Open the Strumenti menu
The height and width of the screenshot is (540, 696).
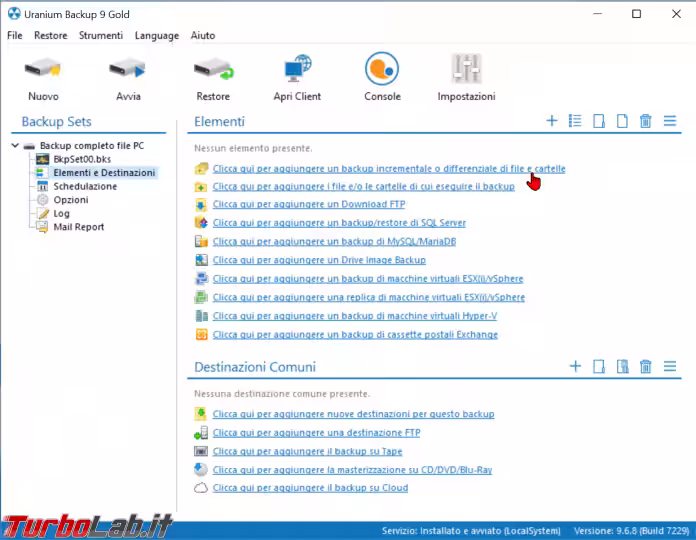pyautogui.click(x=101, y=35)
